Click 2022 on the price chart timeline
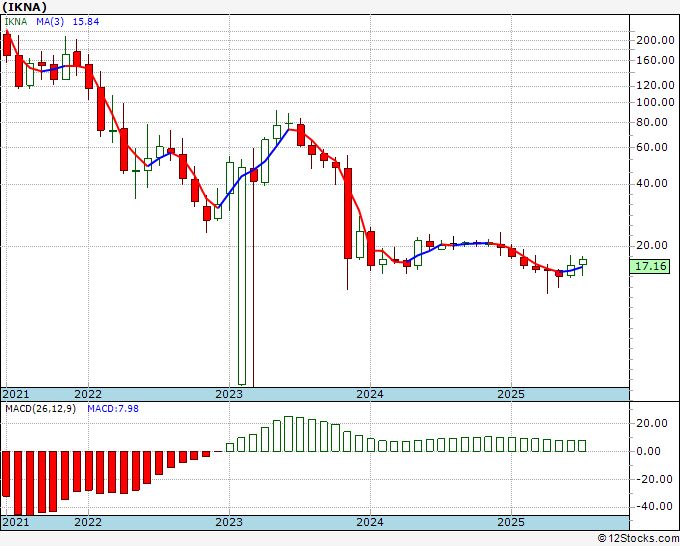This screenshot has width=680, height=546. [x=88, y=394]
